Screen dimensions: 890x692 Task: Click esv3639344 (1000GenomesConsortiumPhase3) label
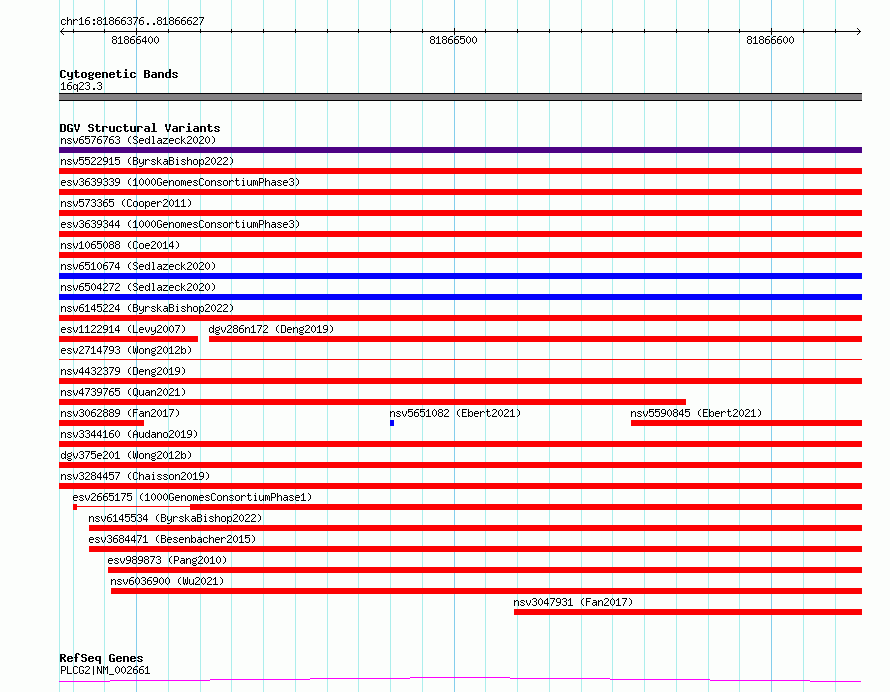[180, 224]
